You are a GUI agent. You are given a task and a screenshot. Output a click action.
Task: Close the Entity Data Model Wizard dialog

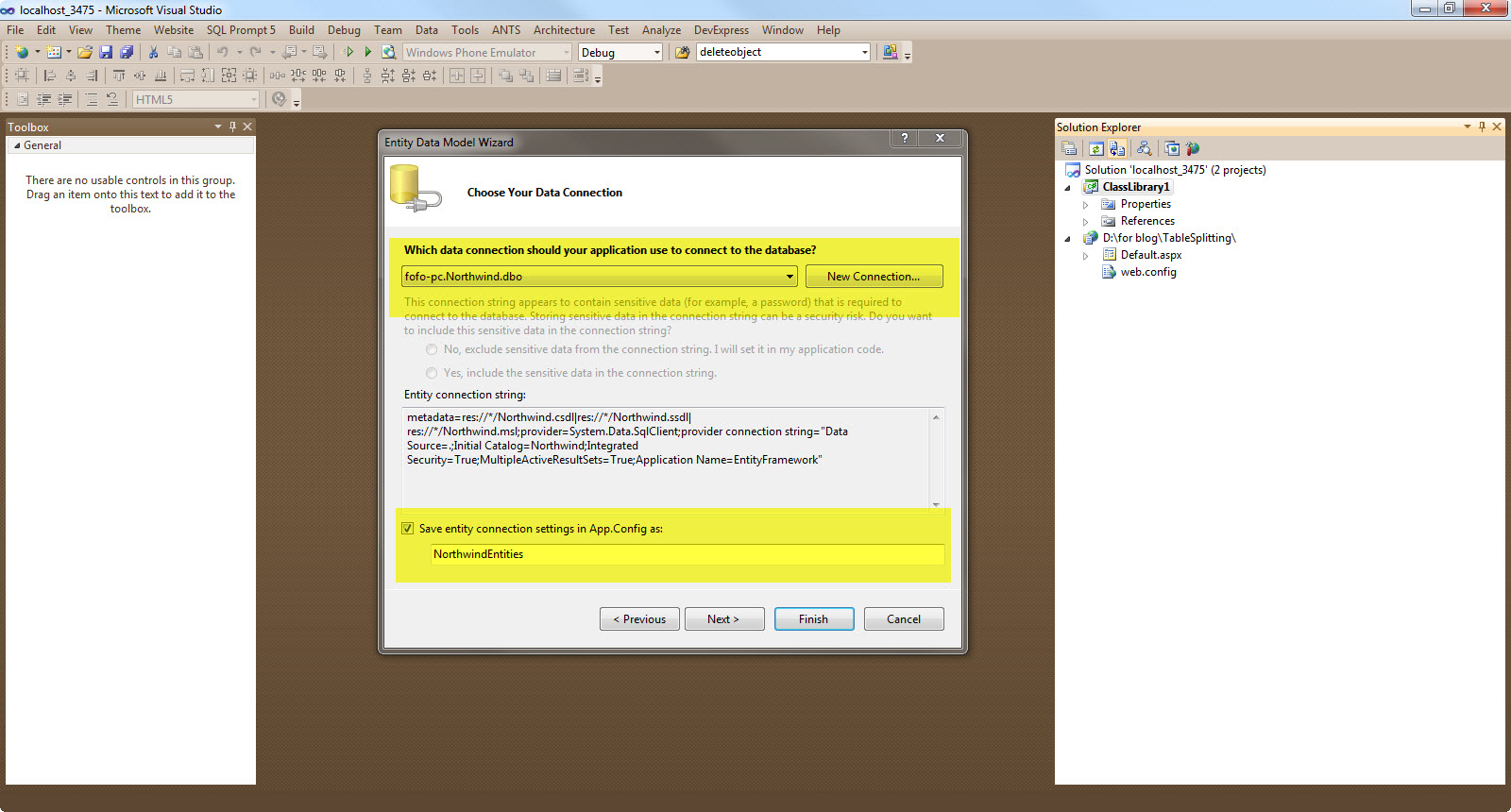tap(941, 138)
